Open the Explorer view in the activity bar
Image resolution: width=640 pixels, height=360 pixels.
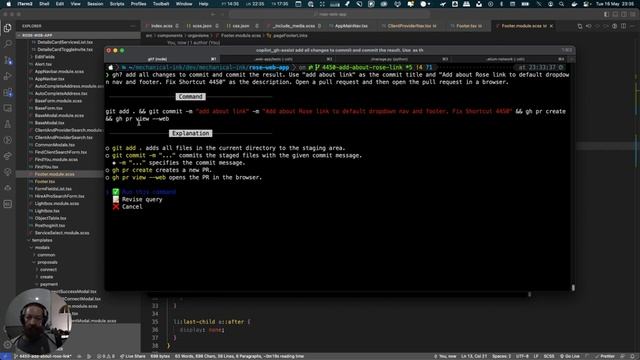pyautogui.click(x=8, y=28)
